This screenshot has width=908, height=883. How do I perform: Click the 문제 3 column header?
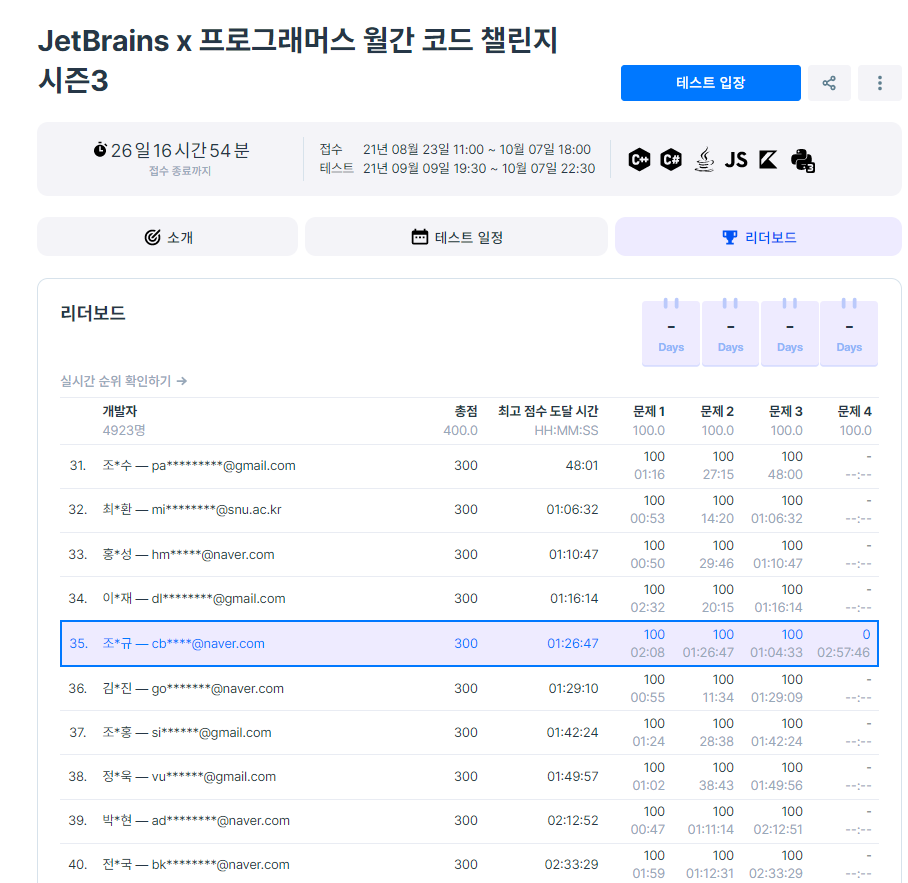click(785, 411)
